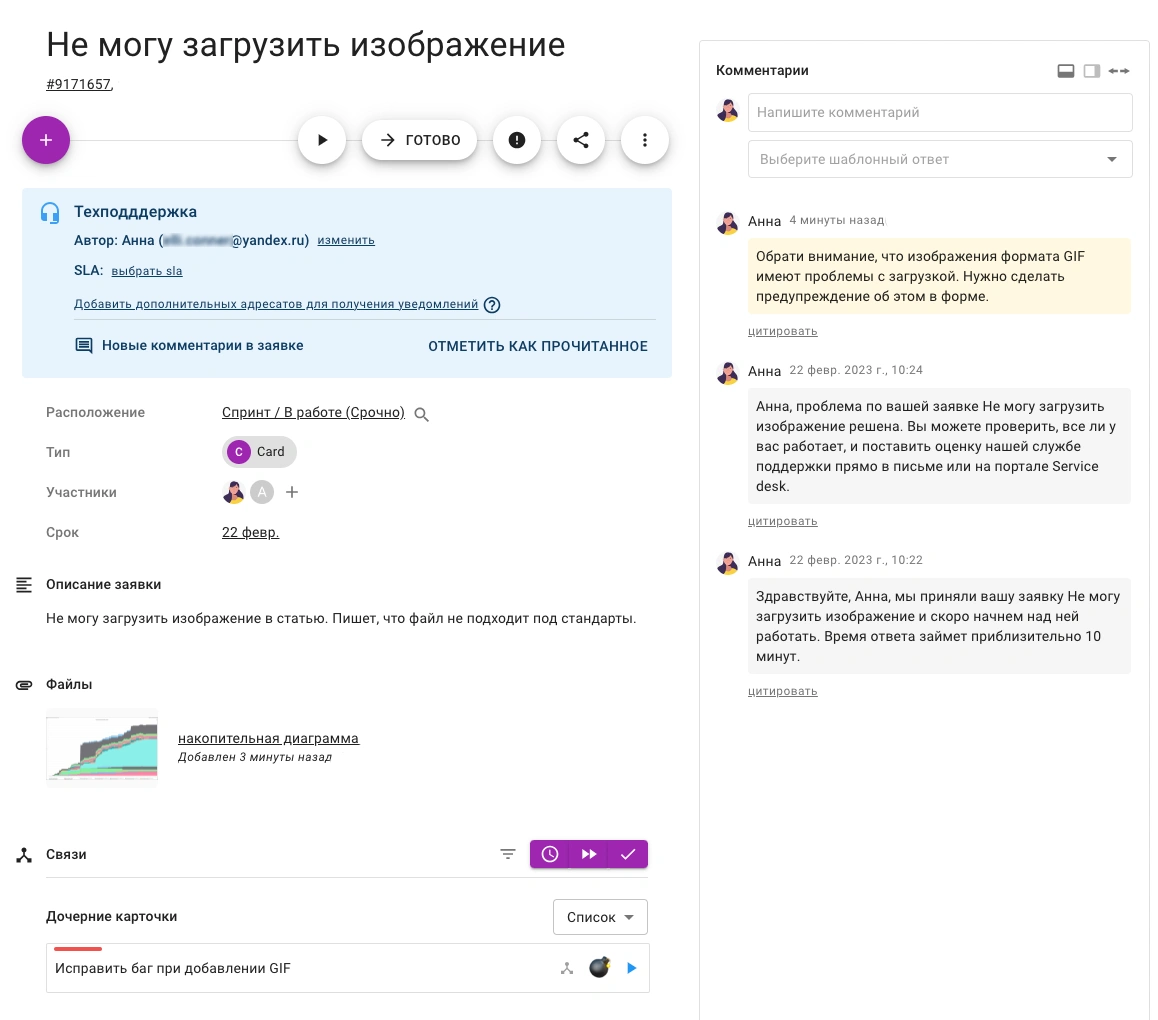Click Отметить как прочитанное button
This screenshot has height=1020, width=1158.
tap(538, 346)
